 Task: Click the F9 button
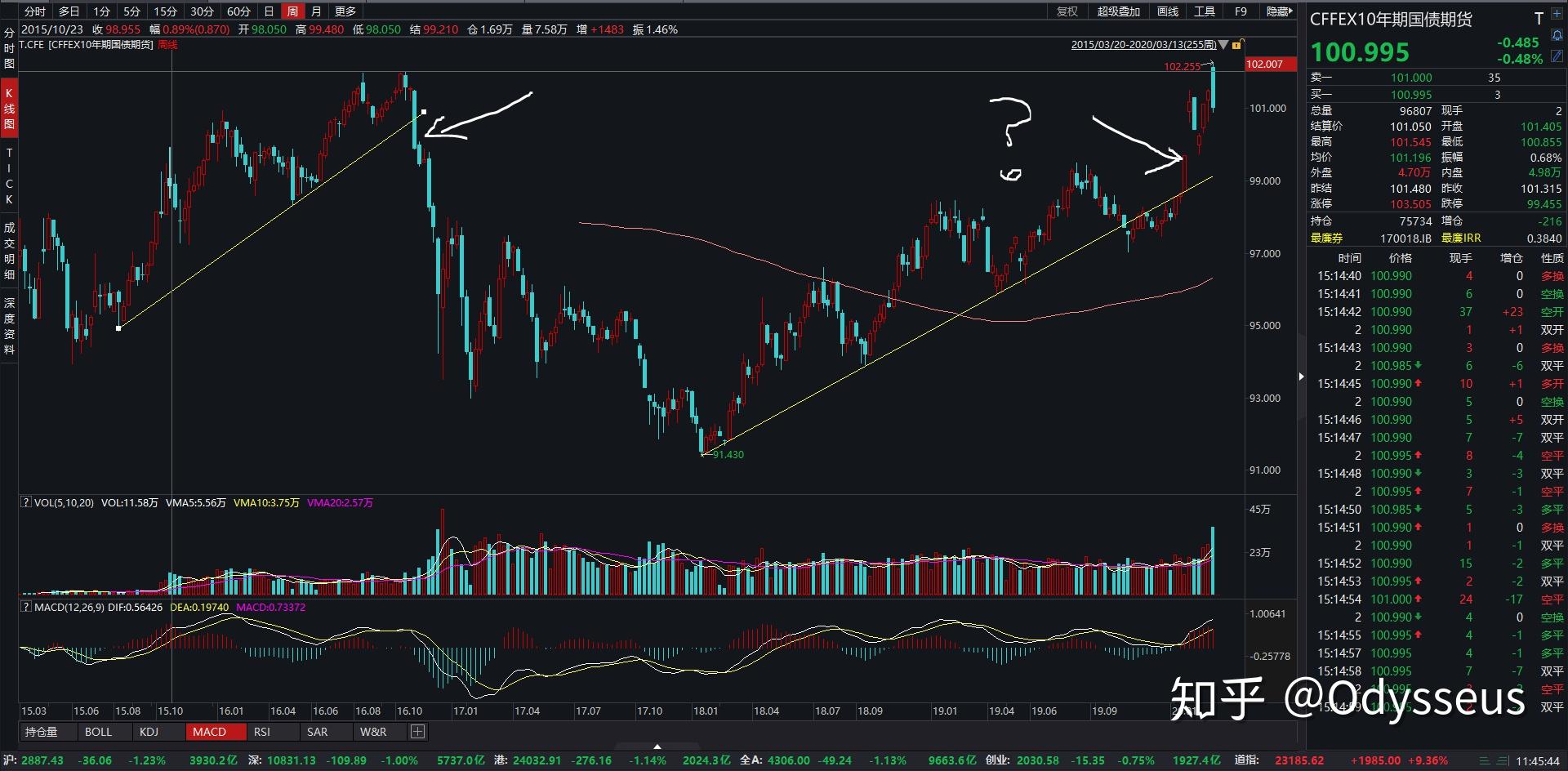pos(1241,11)
